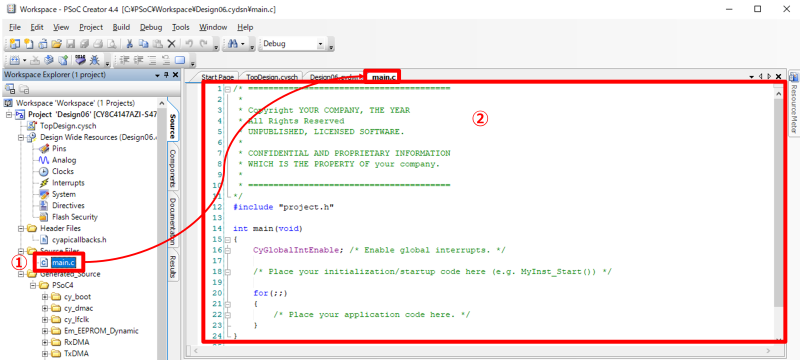Viewport: 800px width, 360px height.
Task: Open the Build menu
Action: (x=121, y=27)
